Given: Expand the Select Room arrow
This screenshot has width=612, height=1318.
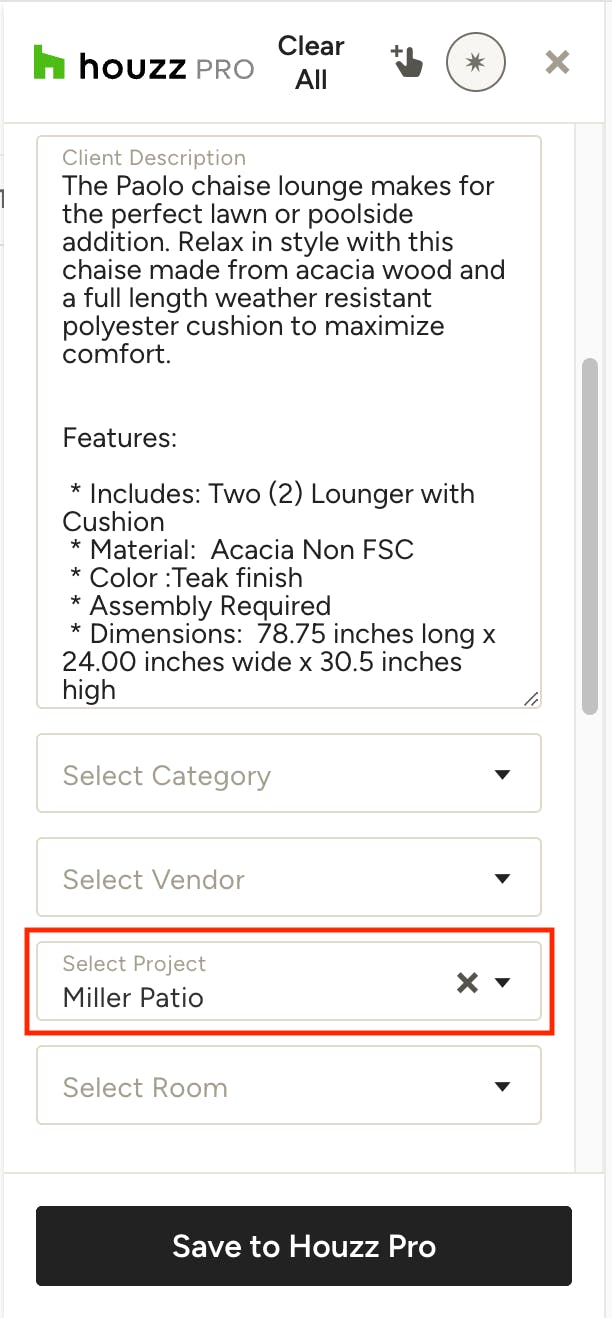Looking at the screenshot, I should click(503, 1087).
